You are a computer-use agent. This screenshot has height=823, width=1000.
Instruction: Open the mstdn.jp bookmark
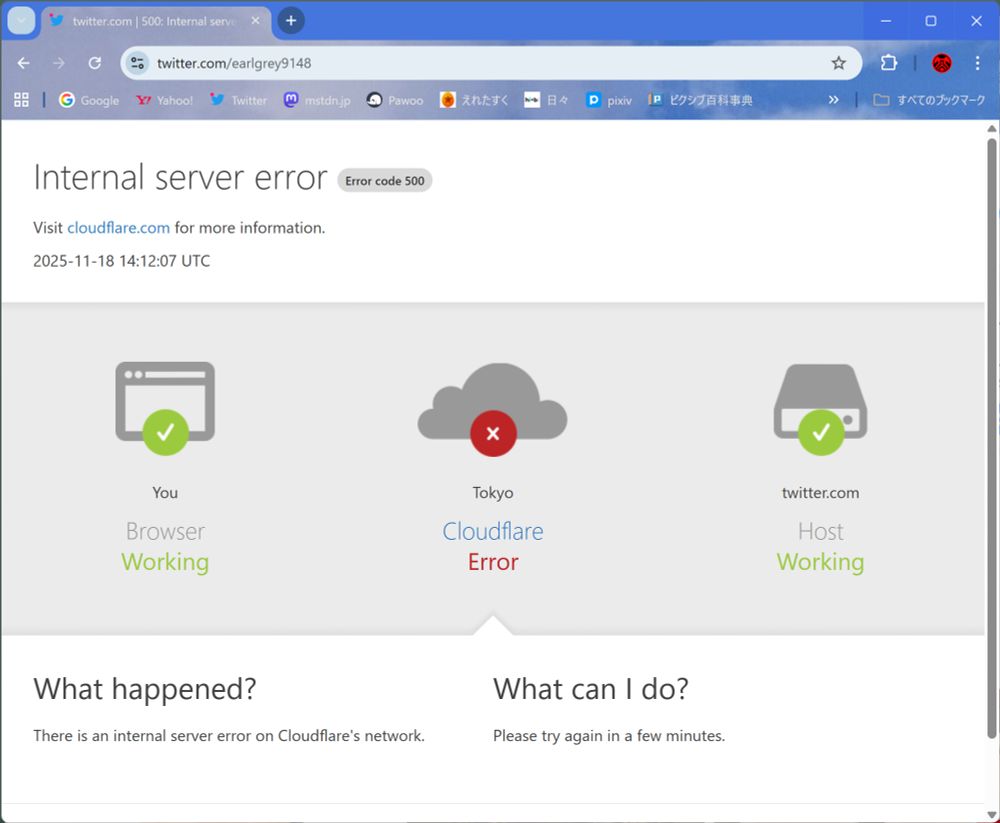pyautogui.click(x=318, y=100)
